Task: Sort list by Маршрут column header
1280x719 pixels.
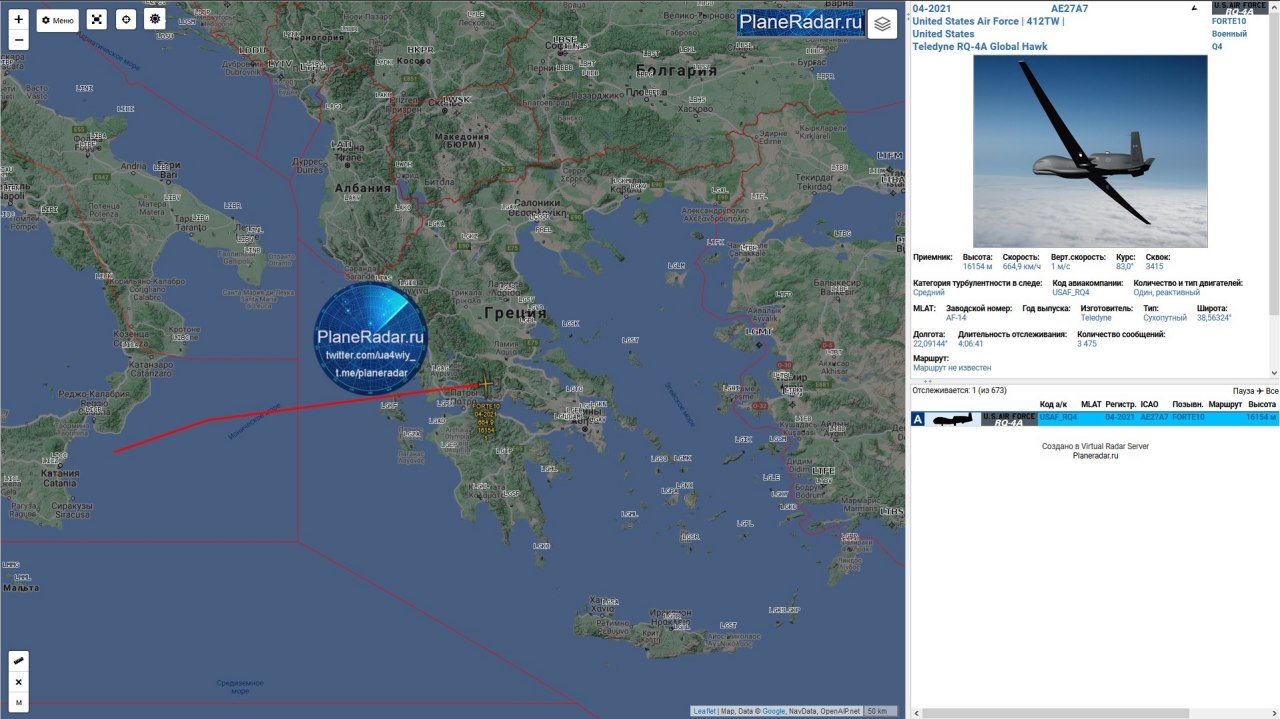Action: click(x=1225, y=404)
